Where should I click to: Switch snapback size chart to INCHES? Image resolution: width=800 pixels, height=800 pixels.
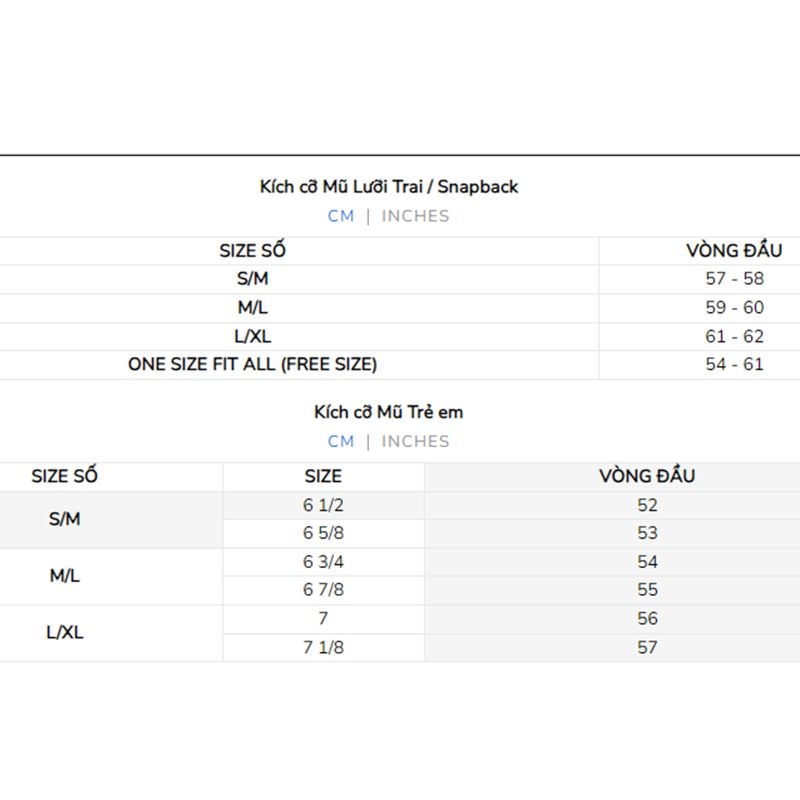click(x=415, y=216)
